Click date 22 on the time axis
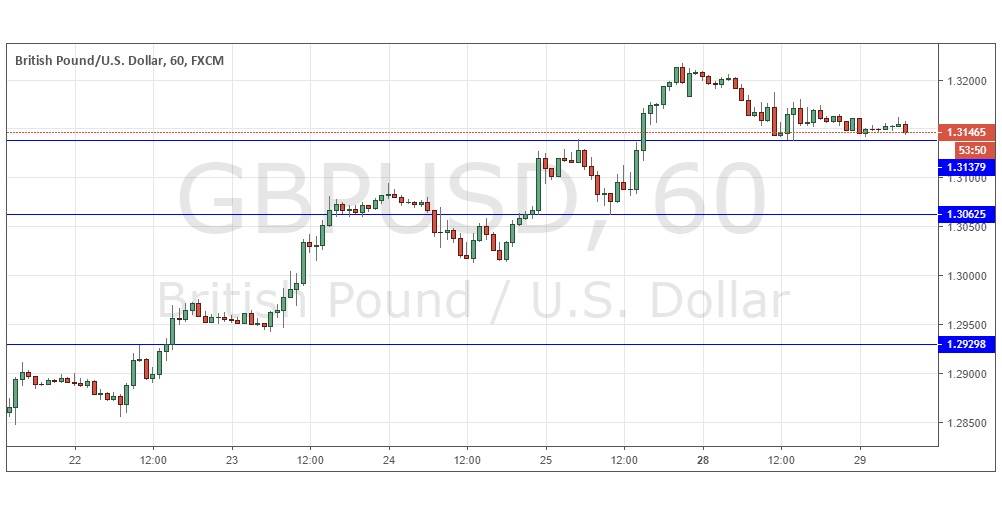 (74, 461)
